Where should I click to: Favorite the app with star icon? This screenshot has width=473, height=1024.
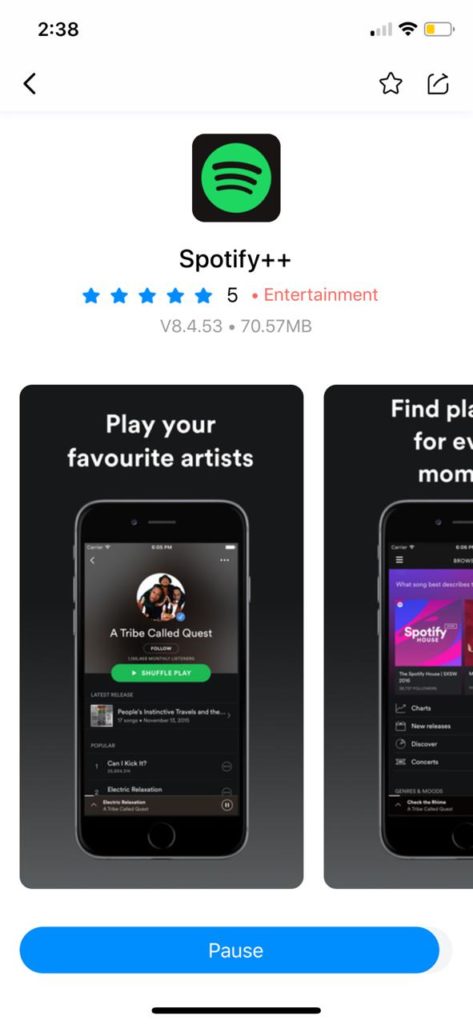391,84
